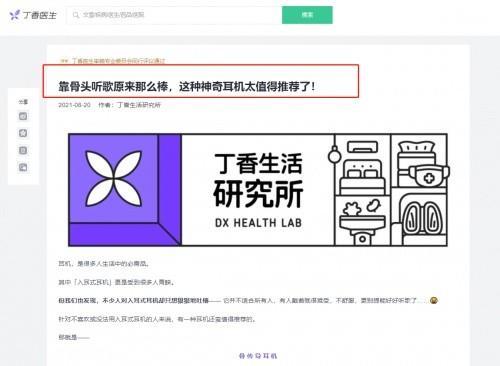The height and width of the screenshot is (366, 500).
Task: Click the bottom share icon in sidebar
Action: (23, 167)
